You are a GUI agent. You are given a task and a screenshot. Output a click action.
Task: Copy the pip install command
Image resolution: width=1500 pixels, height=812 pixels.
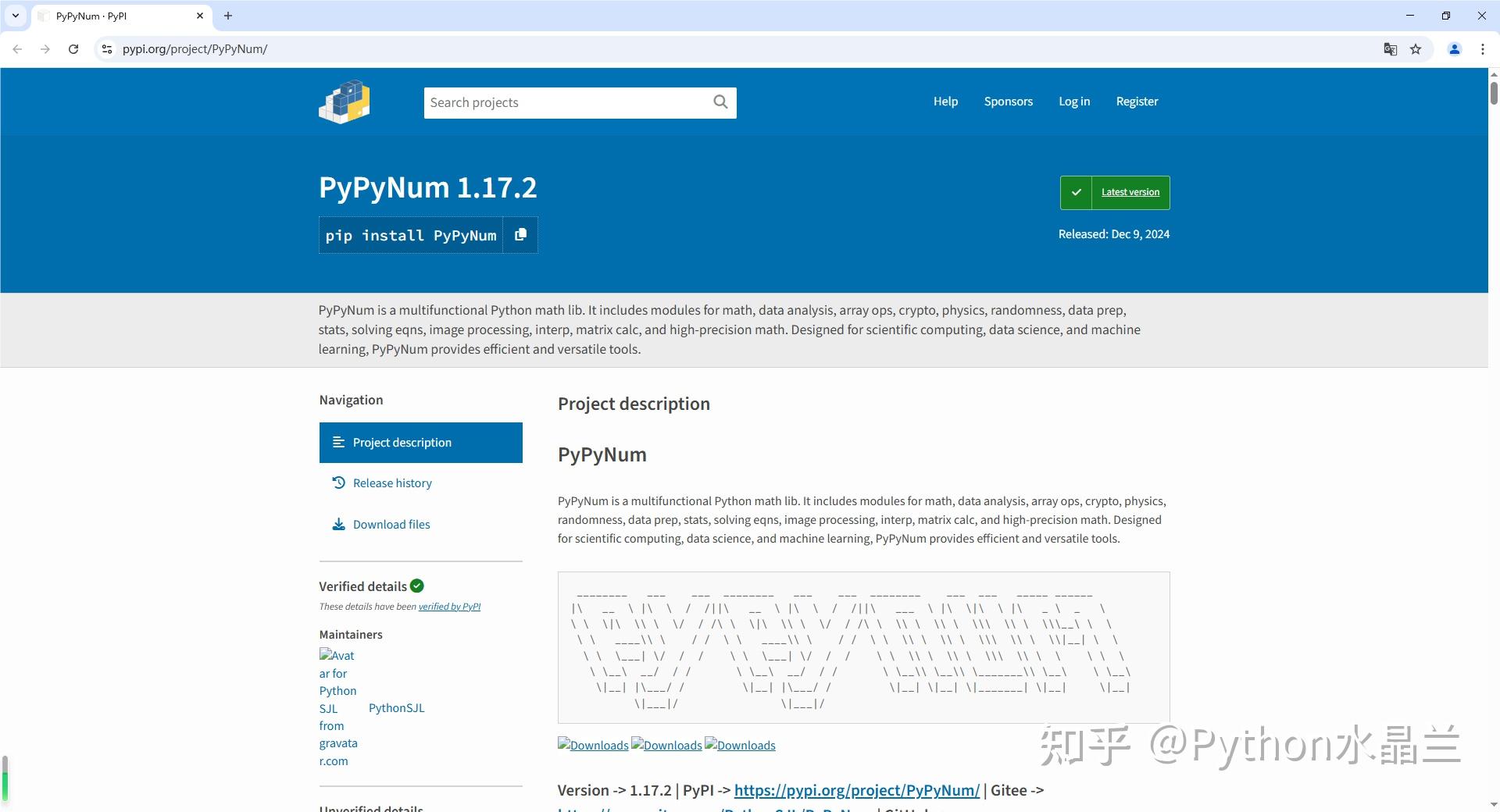click(x=520, y=234)
